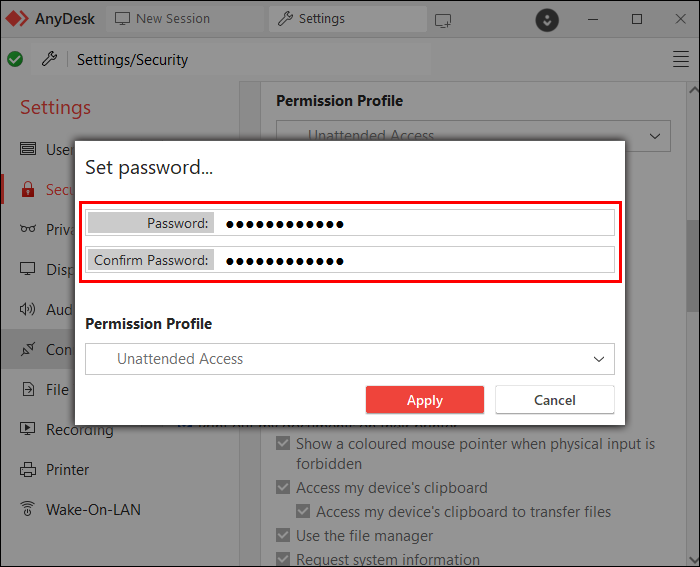Click the wrench icon in address bar
The image size is (700, 567).
click(48, 60)
